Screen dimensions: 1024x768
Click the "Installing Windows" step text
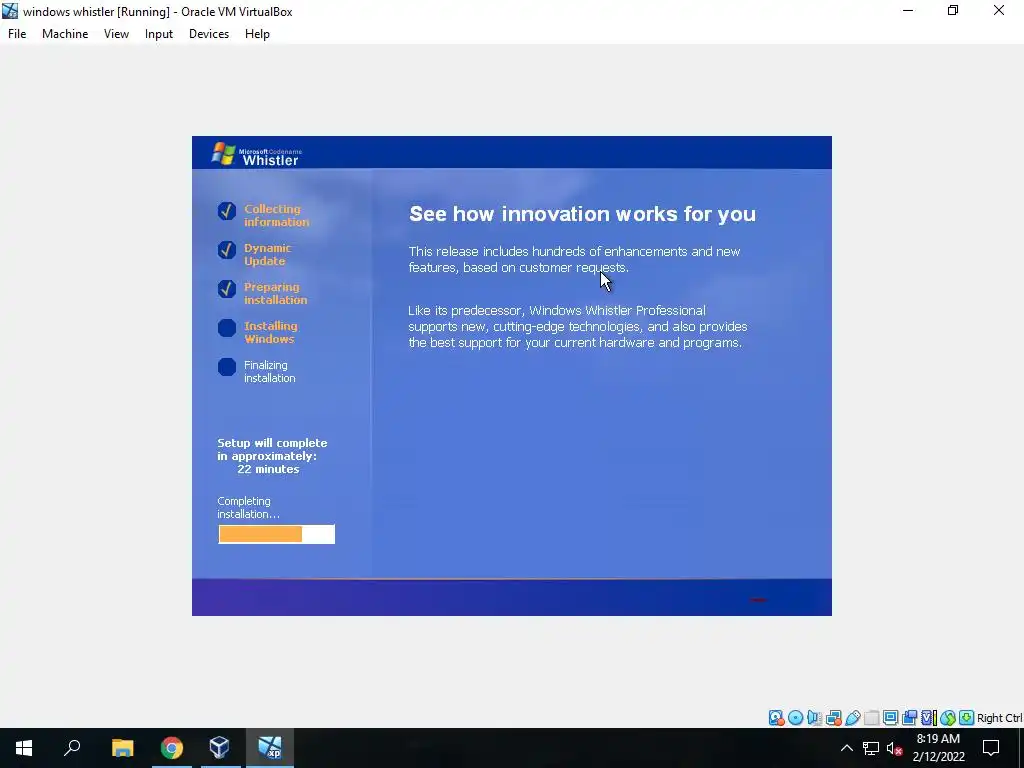(270, 332)
